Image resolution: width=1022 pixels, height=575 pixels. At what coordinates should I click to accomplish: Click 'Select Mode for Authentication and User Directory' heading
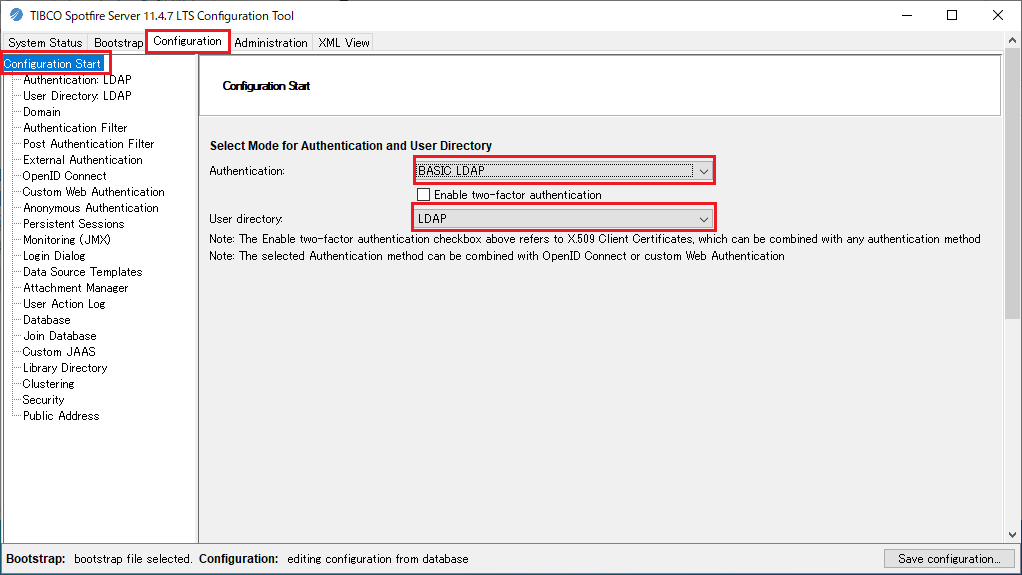point(351,146)
